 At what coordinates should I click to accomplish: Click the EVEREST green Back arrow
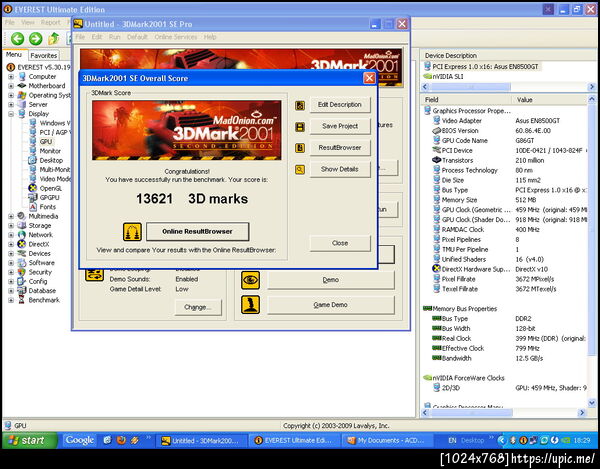(17, 39)
